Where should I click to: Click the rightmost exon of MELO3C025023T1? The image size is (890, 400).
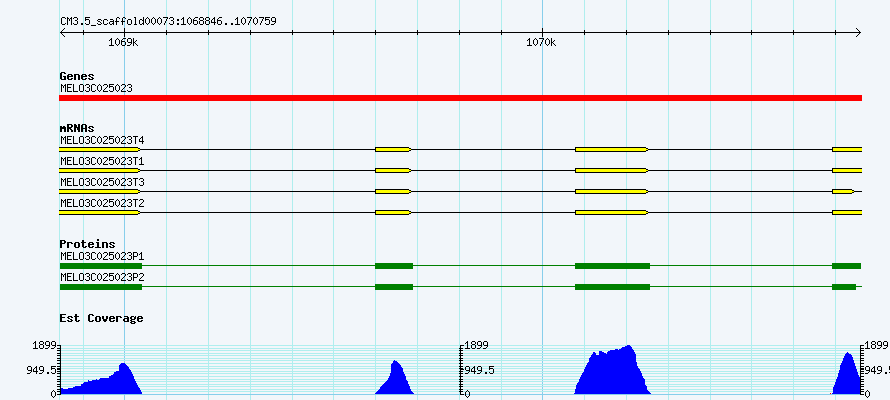(847, 170)
